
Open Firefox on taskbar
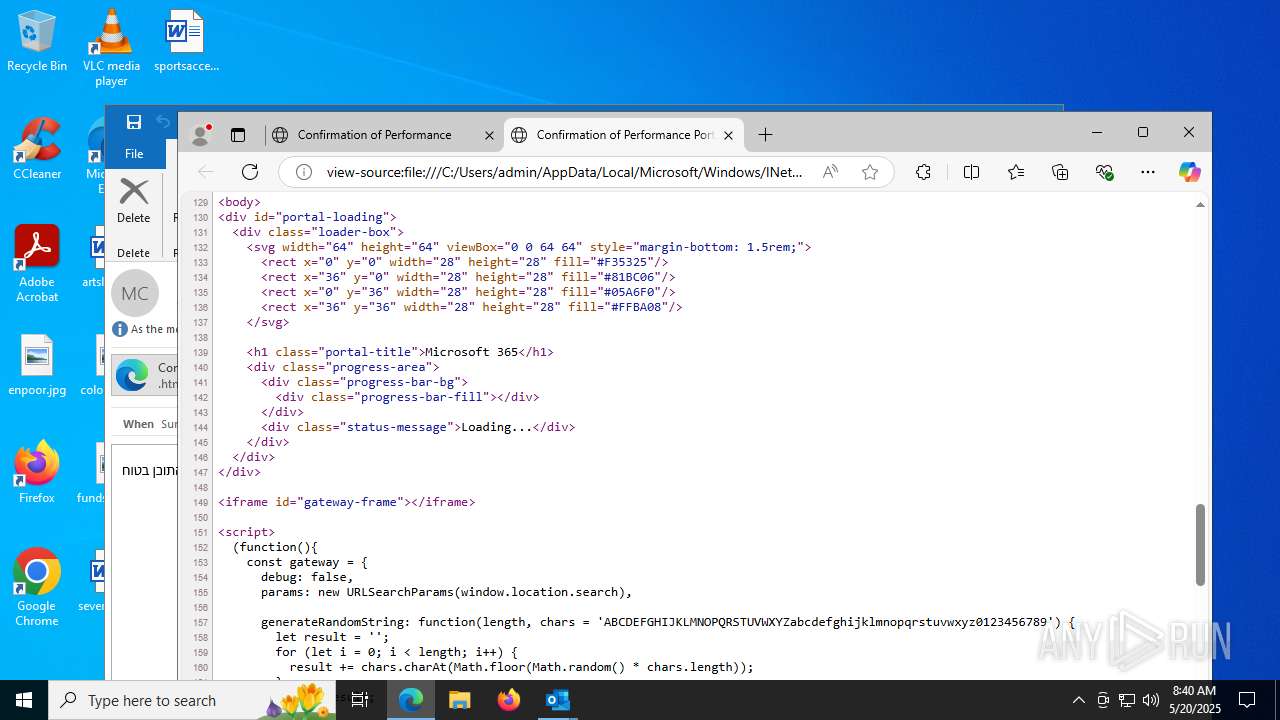tap(508, 700)
